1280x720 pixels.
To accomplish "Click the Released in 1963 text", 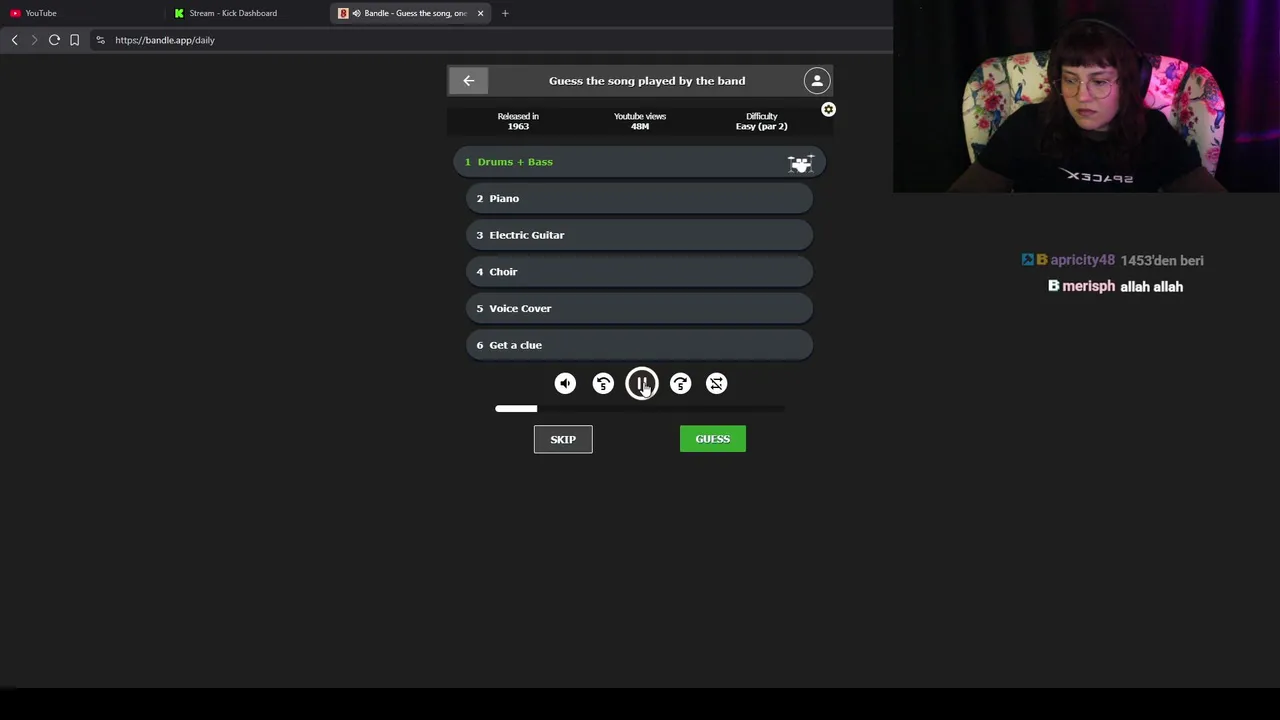I will 518,121.
